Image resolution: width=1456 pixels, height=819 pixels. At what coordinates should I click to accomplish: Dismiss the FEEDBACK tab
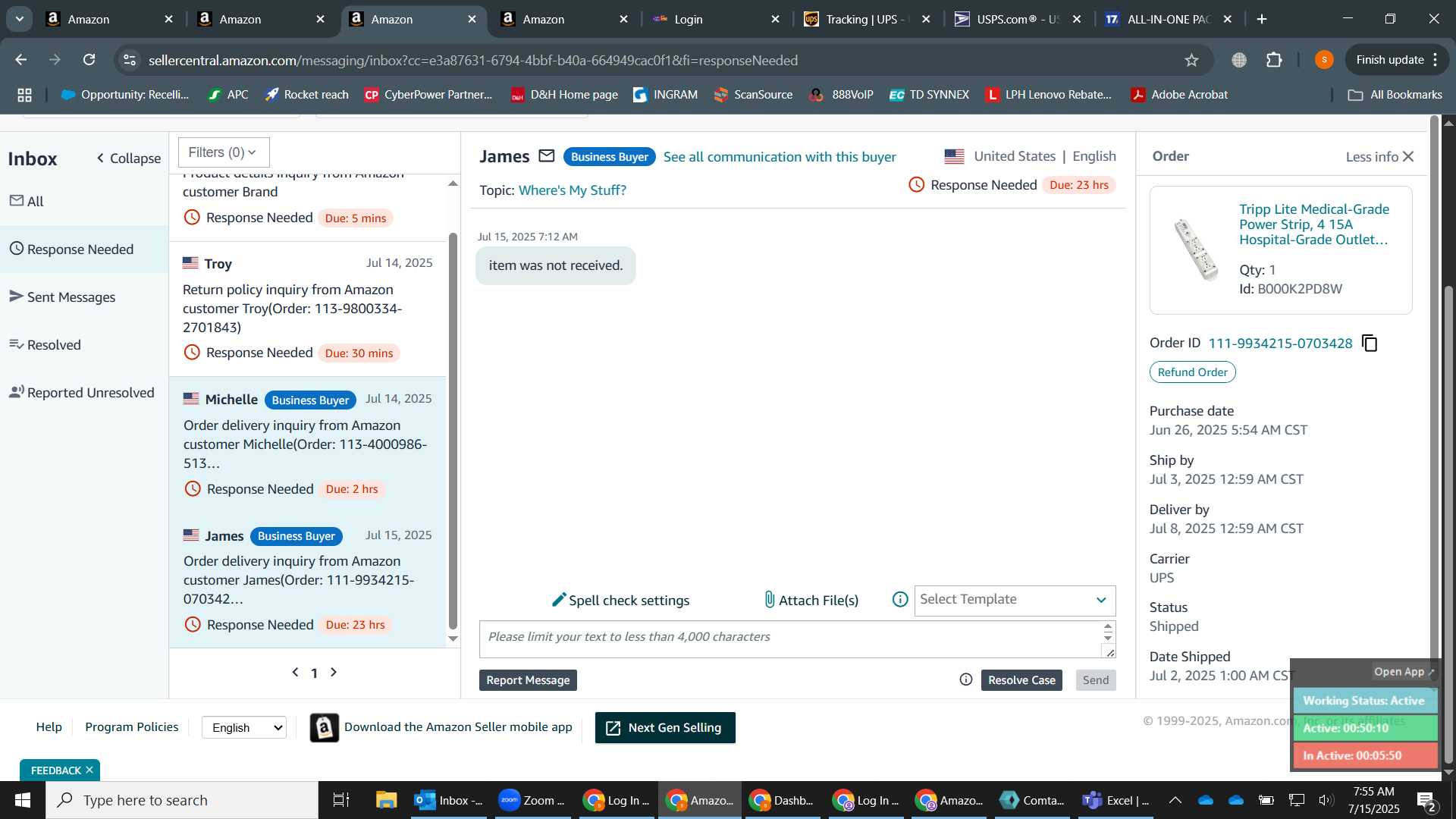point(89,770)
